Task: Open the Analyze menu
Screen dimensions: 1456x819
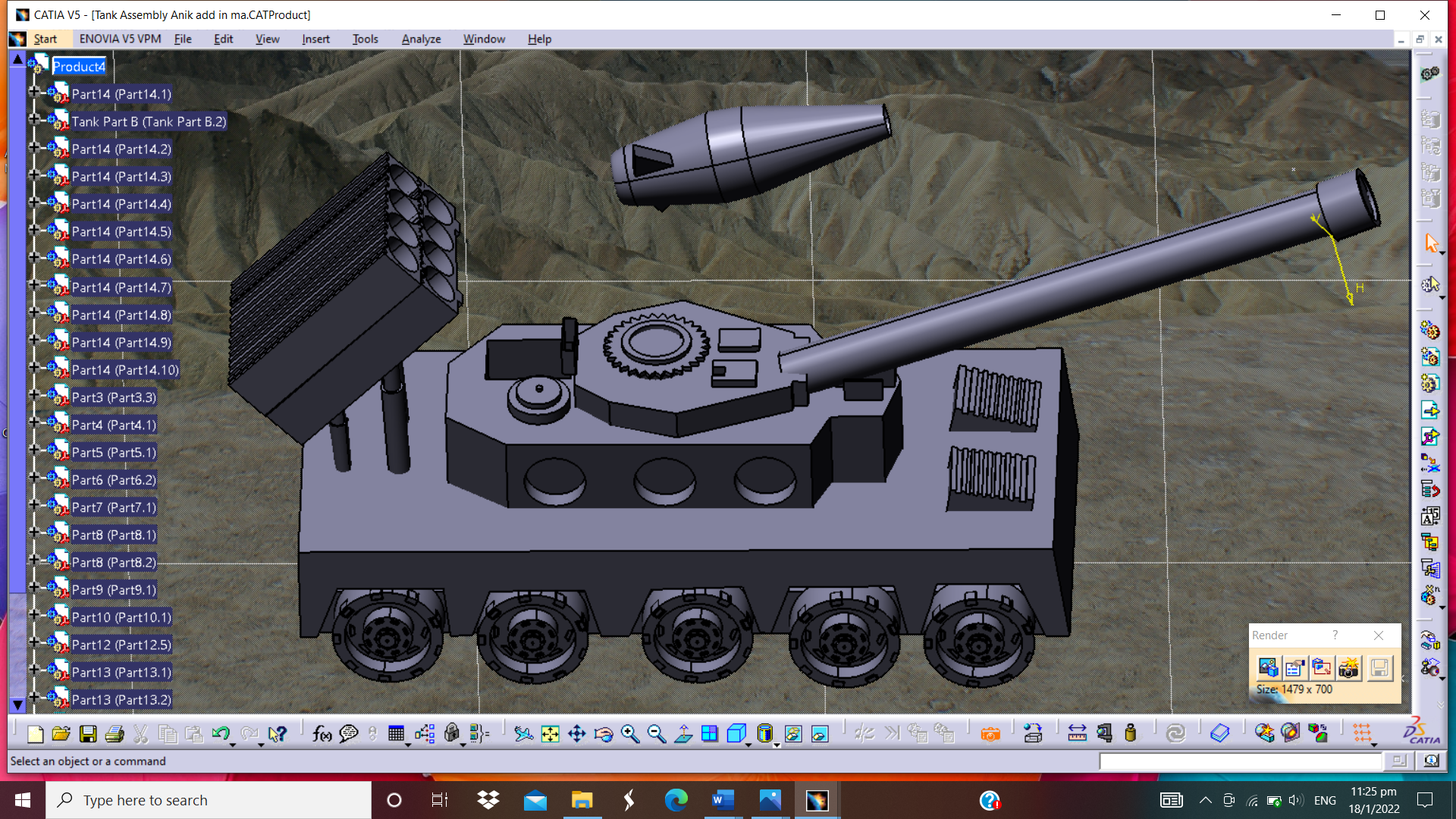Action: (x=421, y=39)
